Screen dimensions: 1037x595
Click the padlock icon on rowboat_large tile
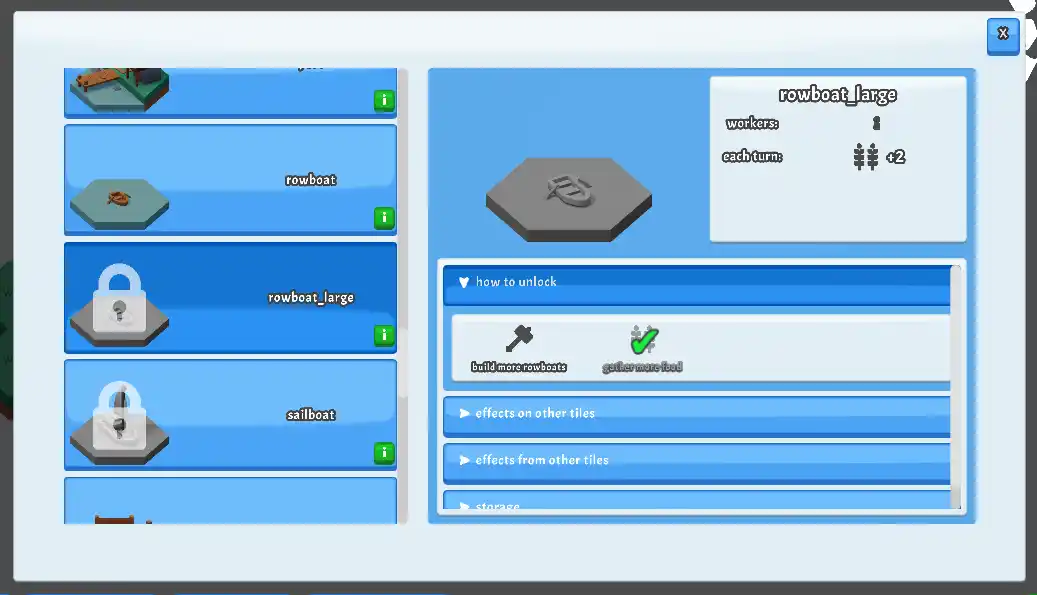119,299
